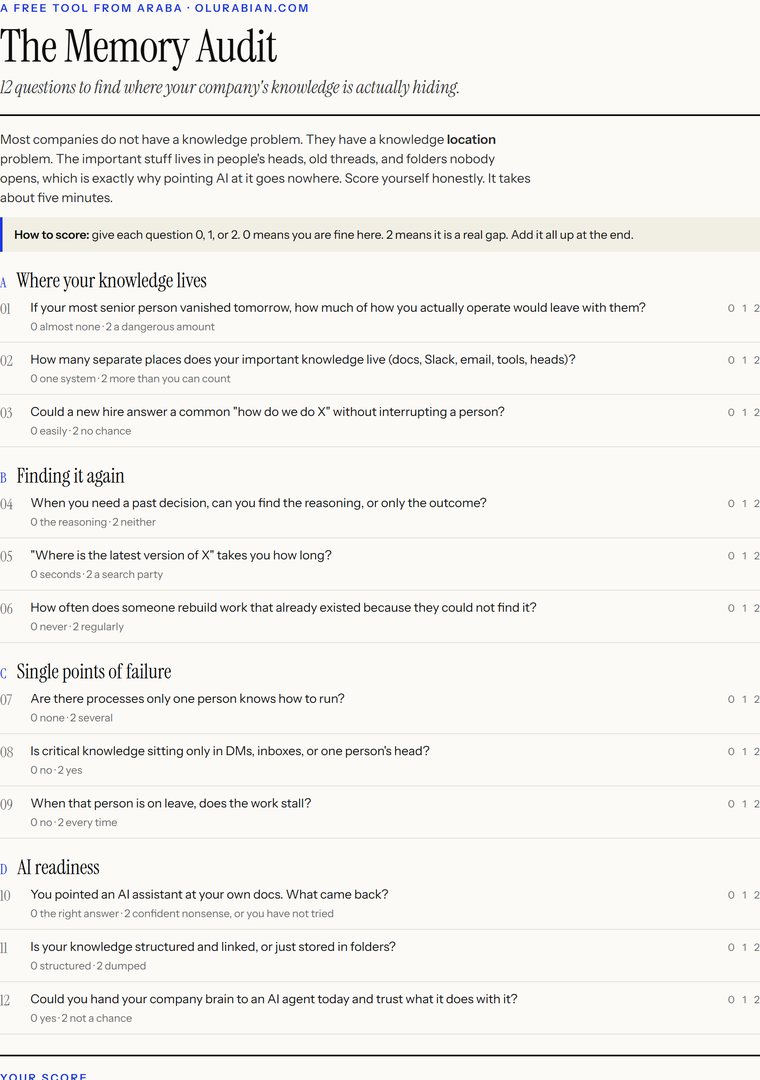
Task: Choose score 0 for question 06 rebuild work
Action: pyautogui.click(x=731, y=608)
